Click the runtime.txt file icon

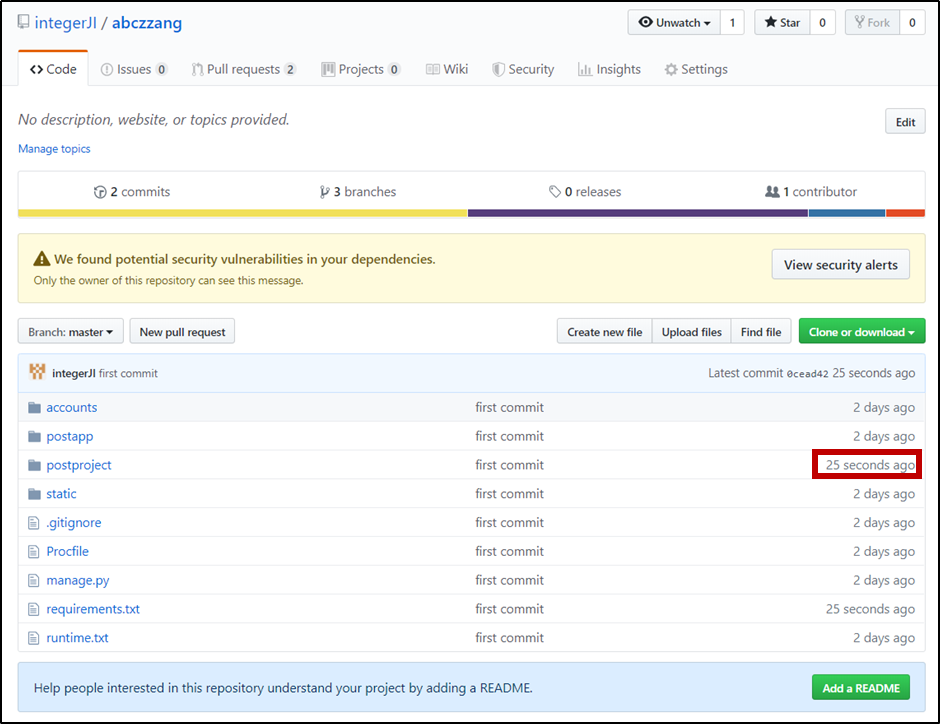click(34, 638)
